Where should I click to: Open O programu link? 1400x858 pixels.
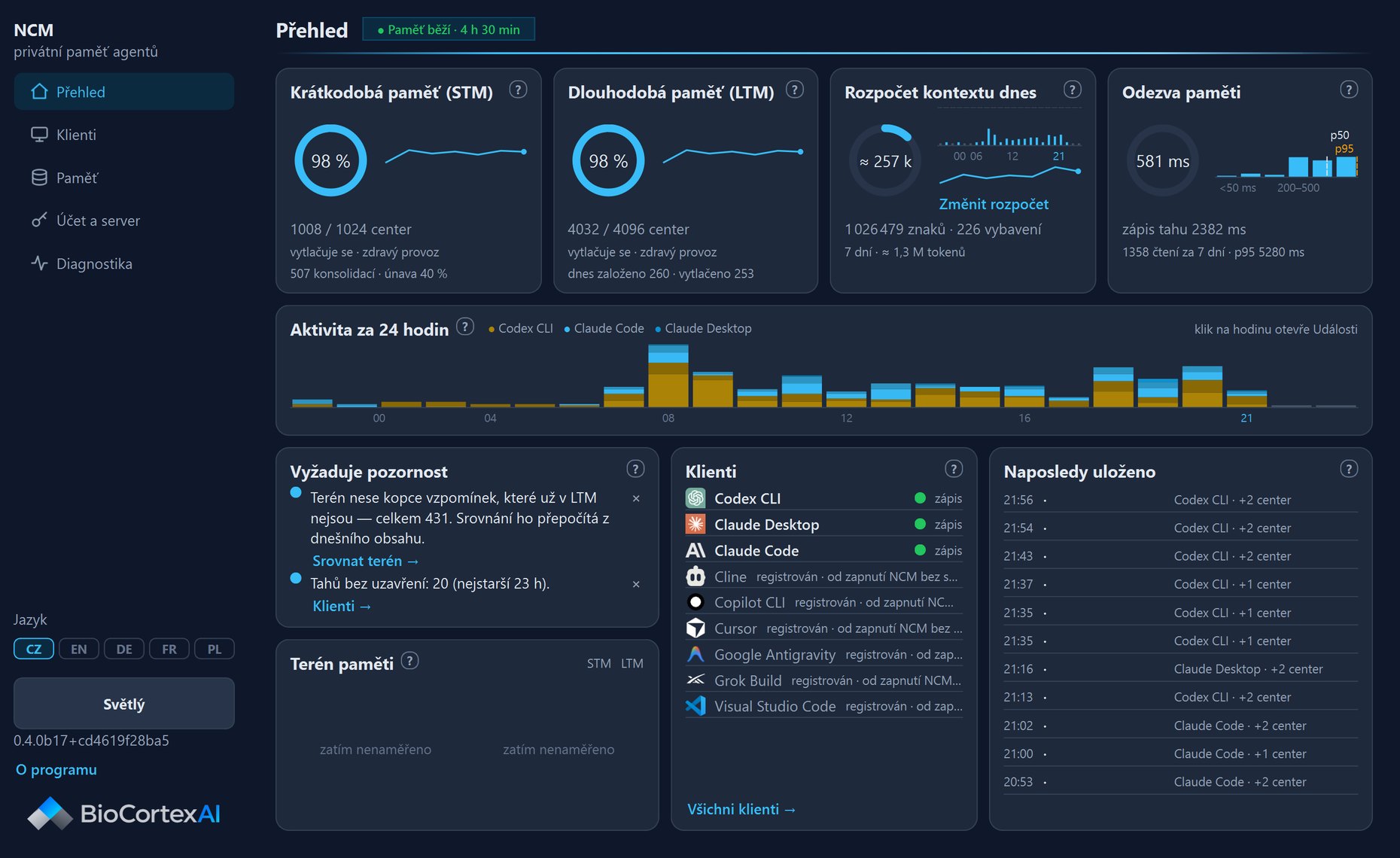tap(56, 770)
